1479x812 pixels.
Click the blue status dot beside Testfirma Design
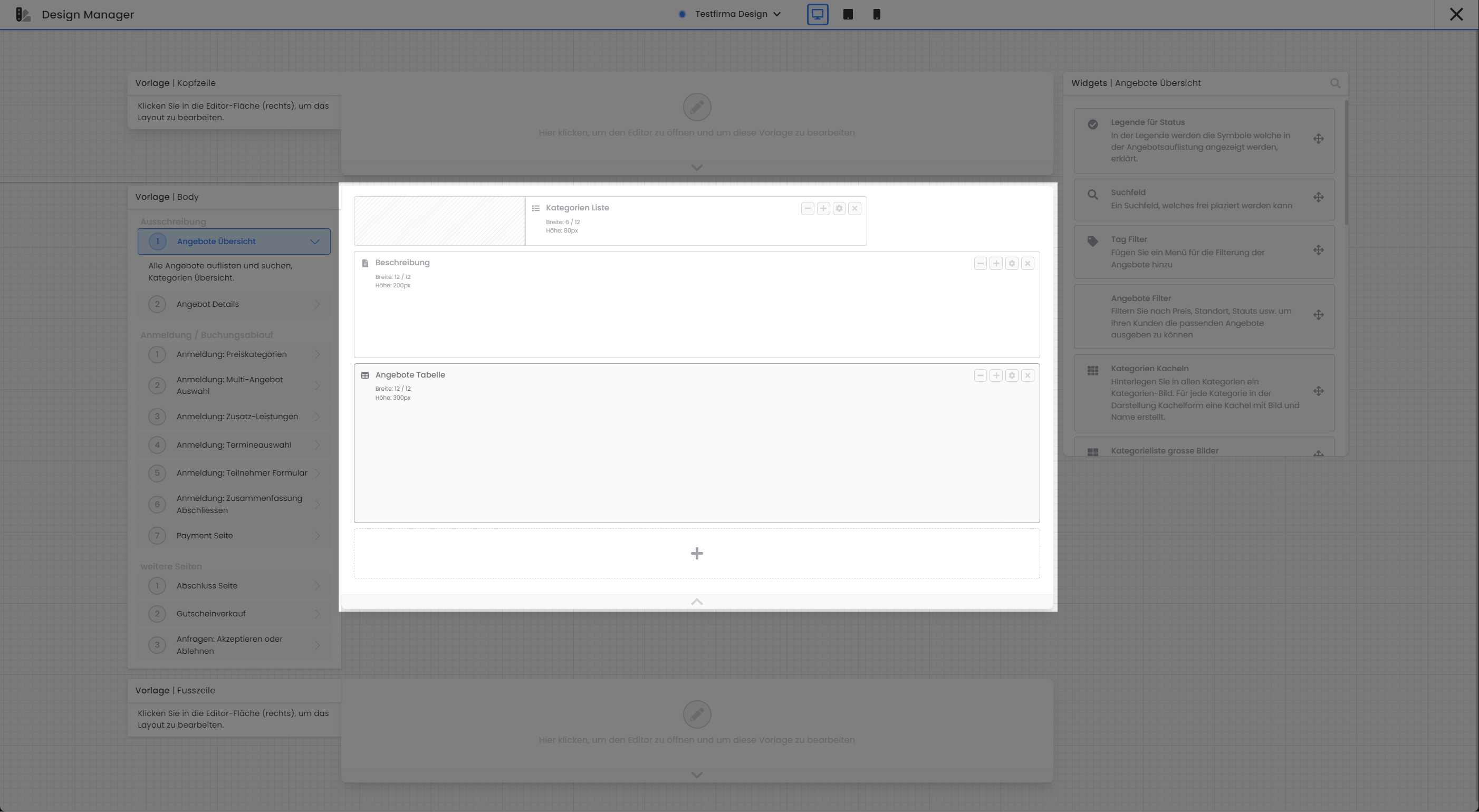pyautogui.click(x=681, y=14)
